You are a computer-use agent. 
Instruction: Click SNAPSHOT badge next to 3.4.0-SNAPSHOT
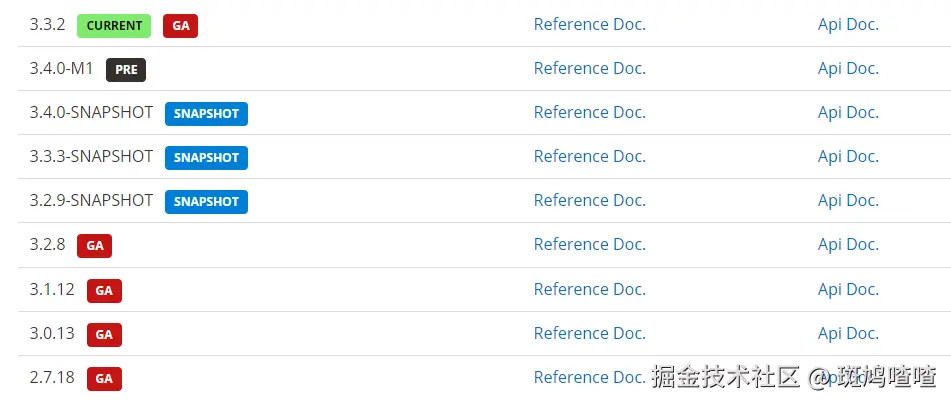point(206,114)
